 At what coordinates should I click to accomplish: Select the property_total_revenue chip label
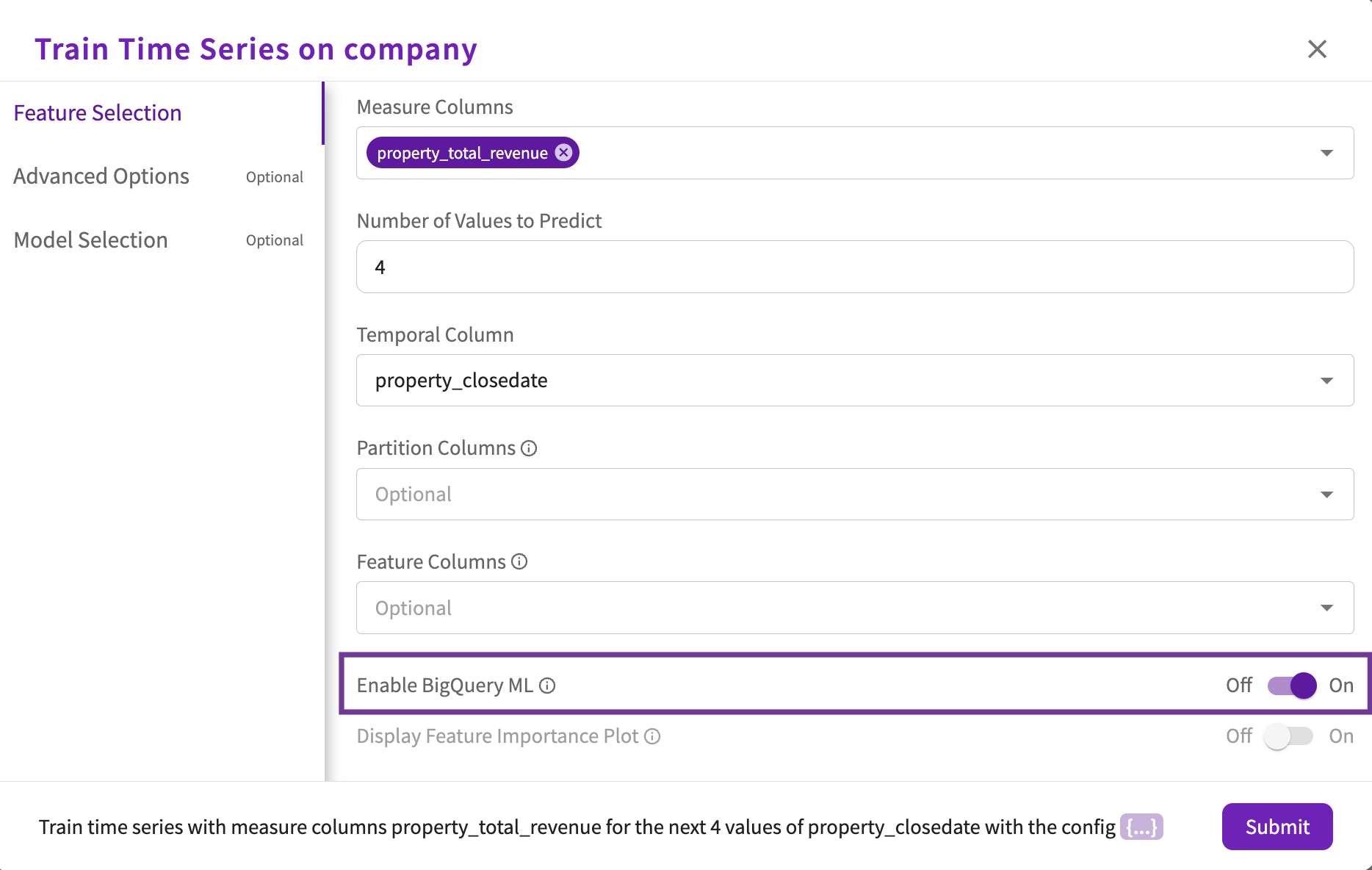coord(462,153)
